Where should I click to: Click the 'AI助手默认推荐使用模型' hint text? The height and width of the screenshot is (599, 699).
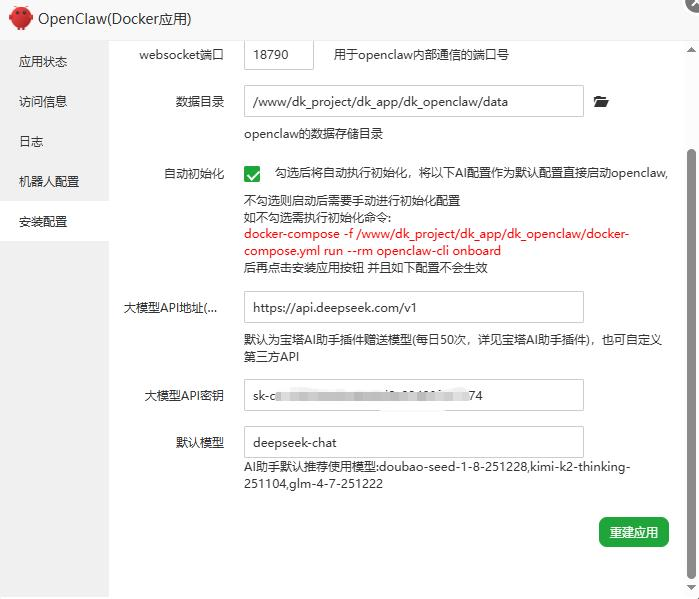click(x=437, y=475)
